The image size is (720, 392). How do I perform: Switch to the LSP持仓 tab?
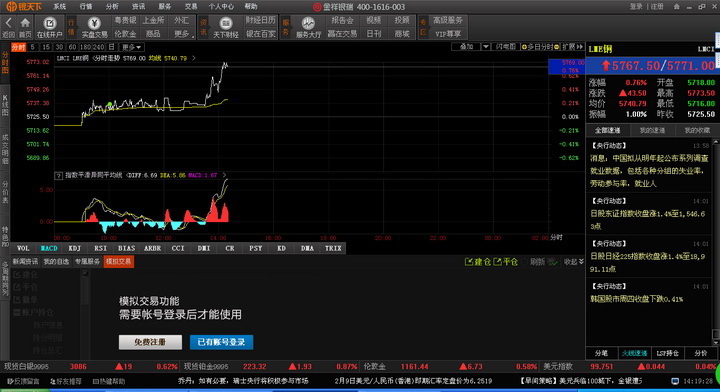[667, 353]
